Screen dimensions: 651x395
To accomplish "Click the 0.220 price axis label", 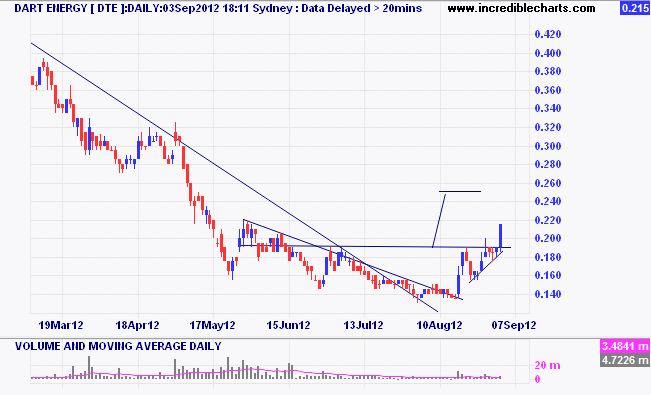I will coord(548,220).
